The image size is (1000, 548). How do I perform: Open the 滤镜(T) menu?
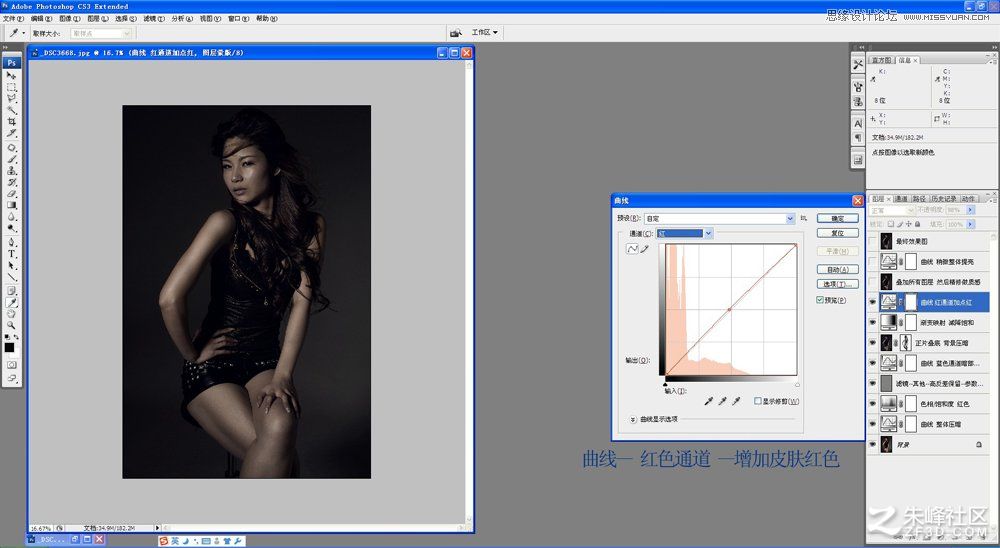point(154,19)
